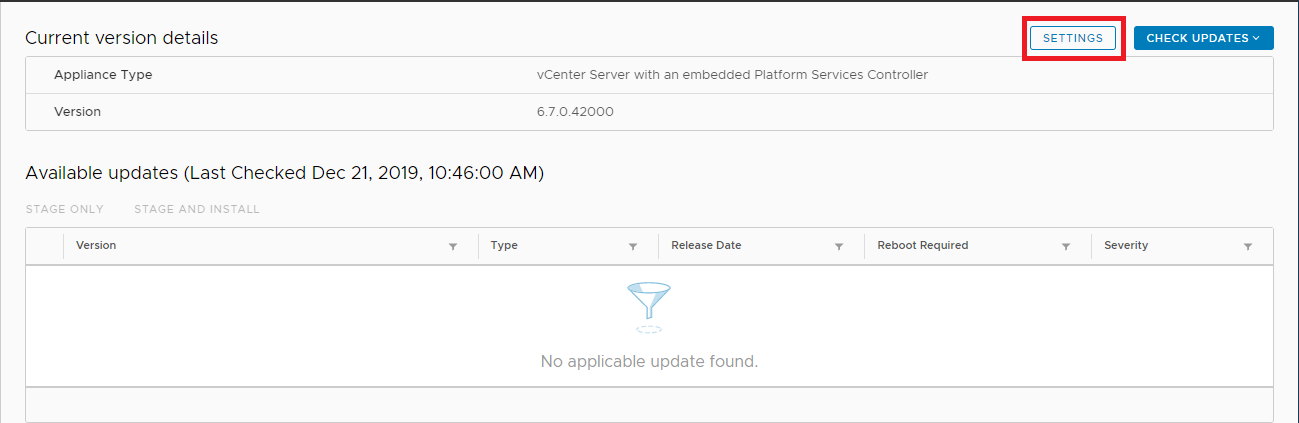The width and height of the screenshot is (1299, 423).
Task: Sort by the Type column header
Action: (x=504, y=245)
